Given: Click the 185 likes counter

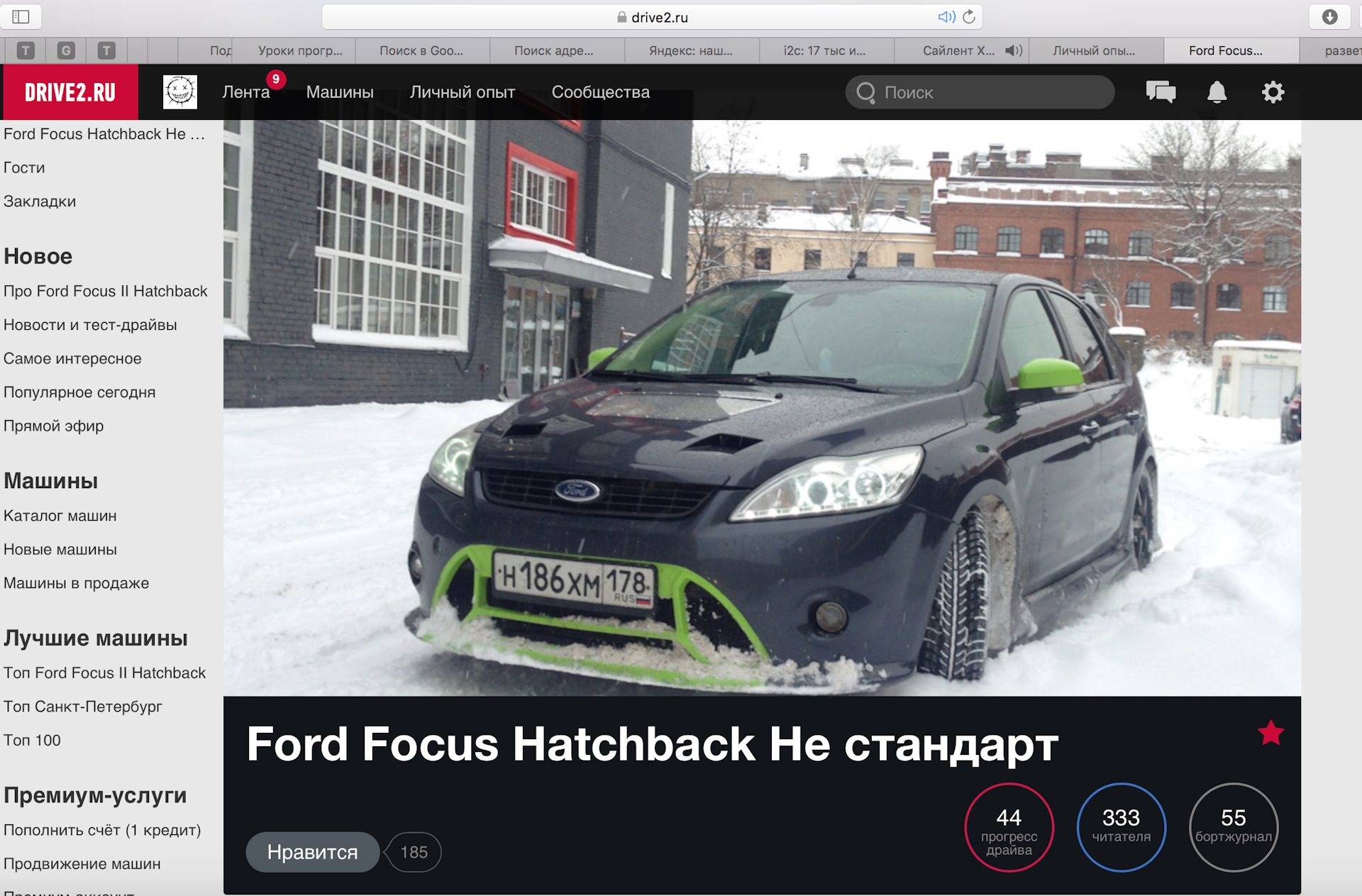Looking at the screenshot, I should 414,852.
